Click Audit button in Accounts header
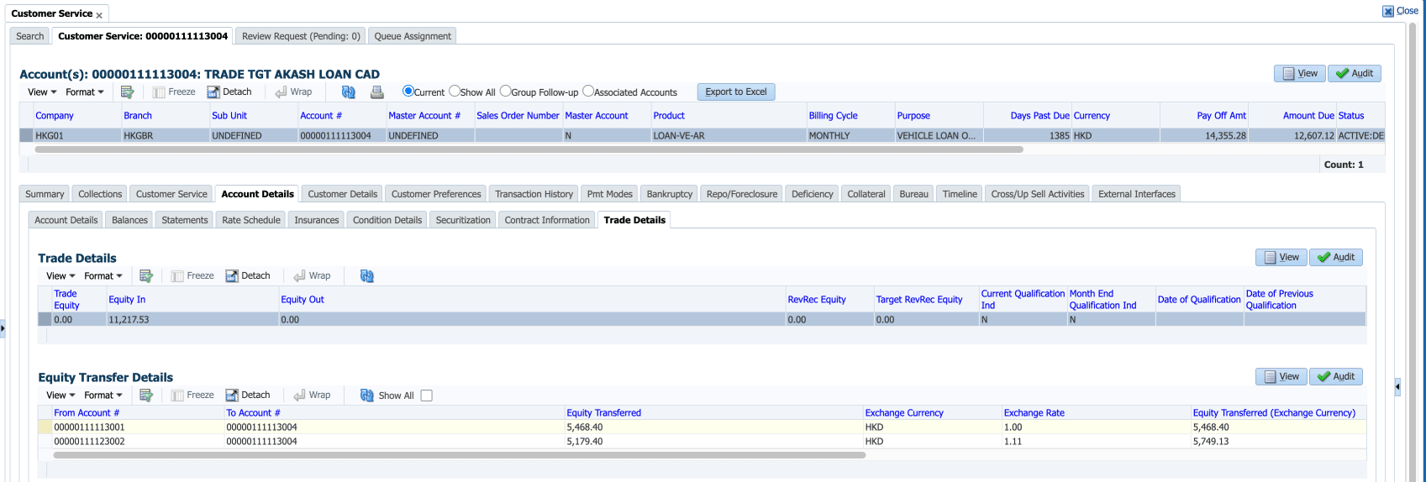Image resolution: width=1426 pixels, height=482 pixels. pyautogui.click(x=1354, y=73)
